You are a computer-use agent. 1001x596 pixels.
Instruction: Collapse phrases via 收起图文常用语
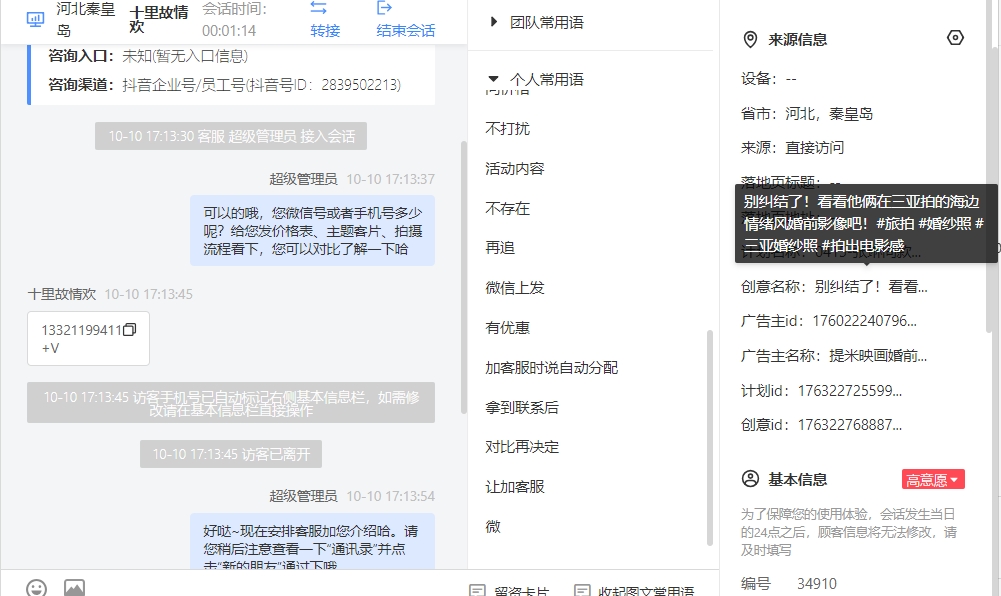coord(634,591)
